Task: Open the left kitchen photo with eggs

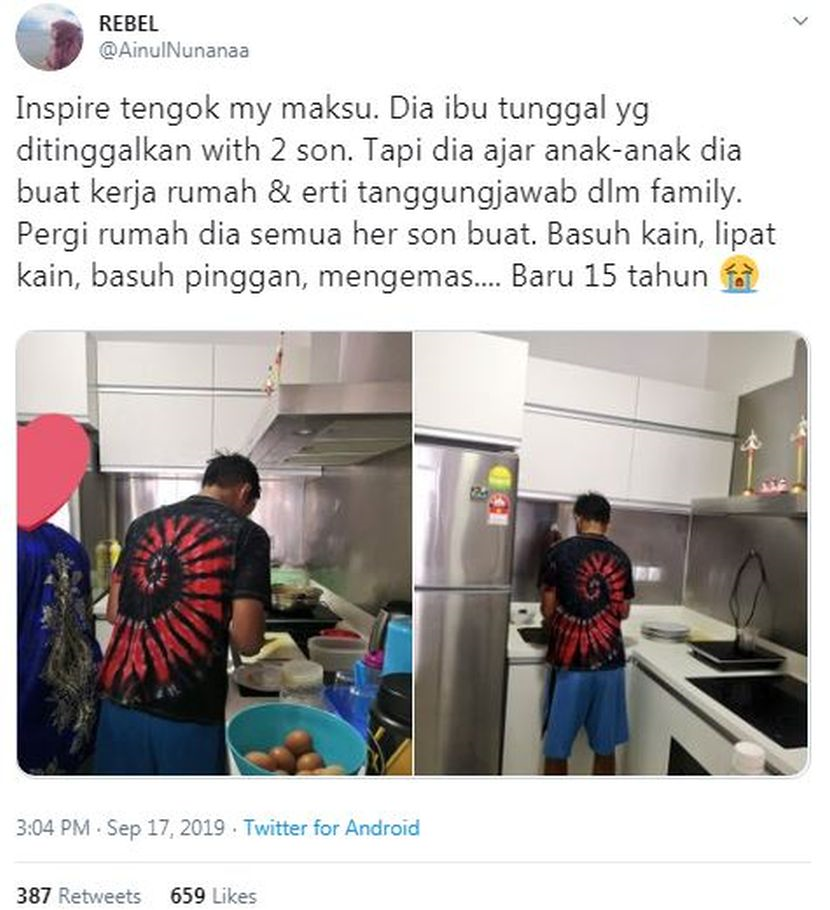Action: [x=214, y=553]
